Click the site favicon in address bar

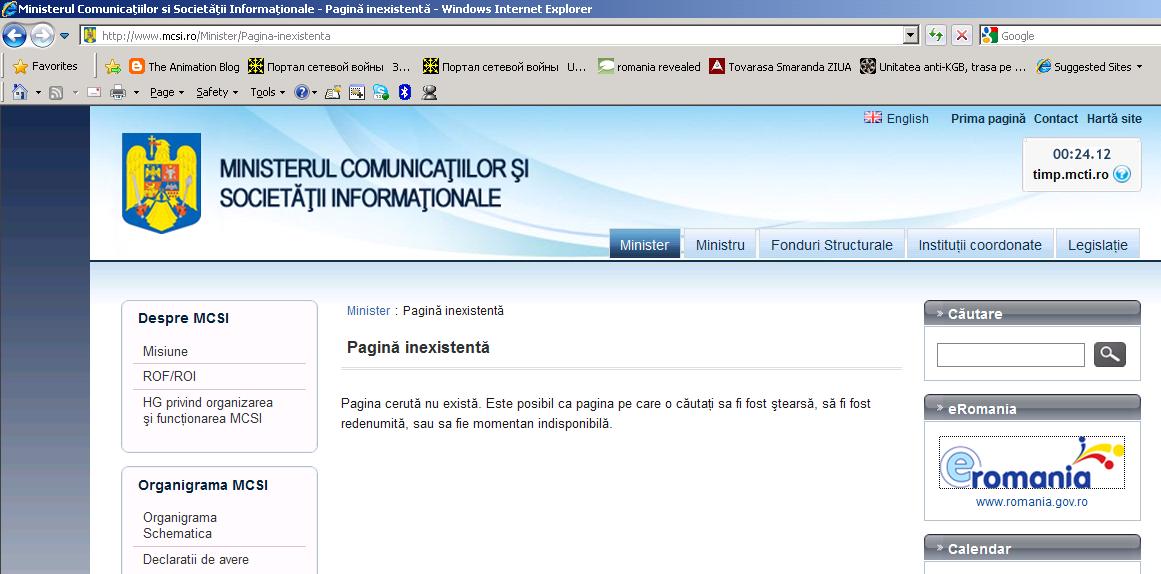coord(90,35)
